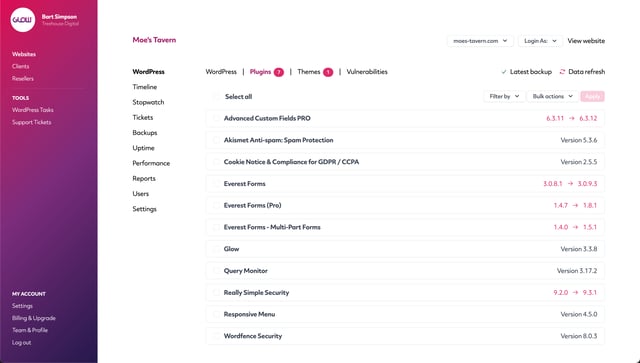Click the Wordfence Security plugin name
Screen dimensions: 640x363
253,336
